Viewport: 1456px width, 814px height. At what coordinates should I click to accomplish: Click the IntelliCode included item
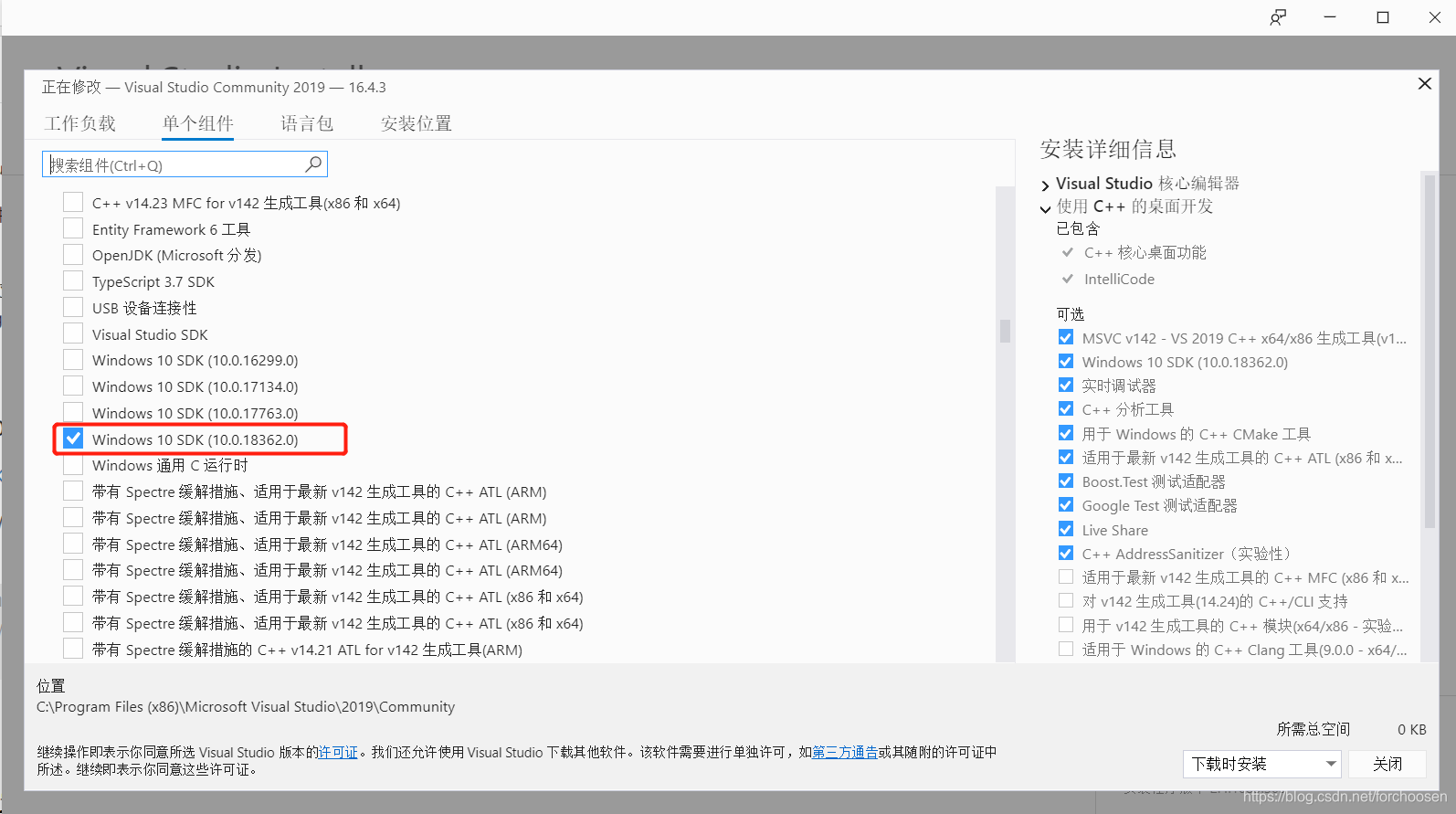click(x=1119, y=279)
